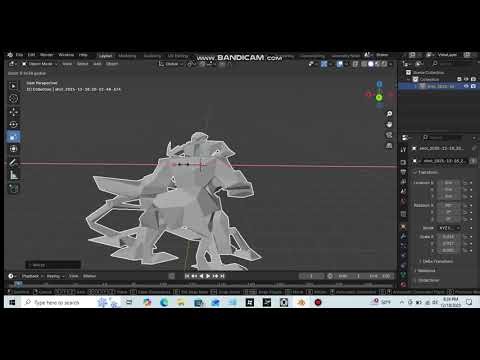Open the Tool properties tab icon

coord(403,150)
